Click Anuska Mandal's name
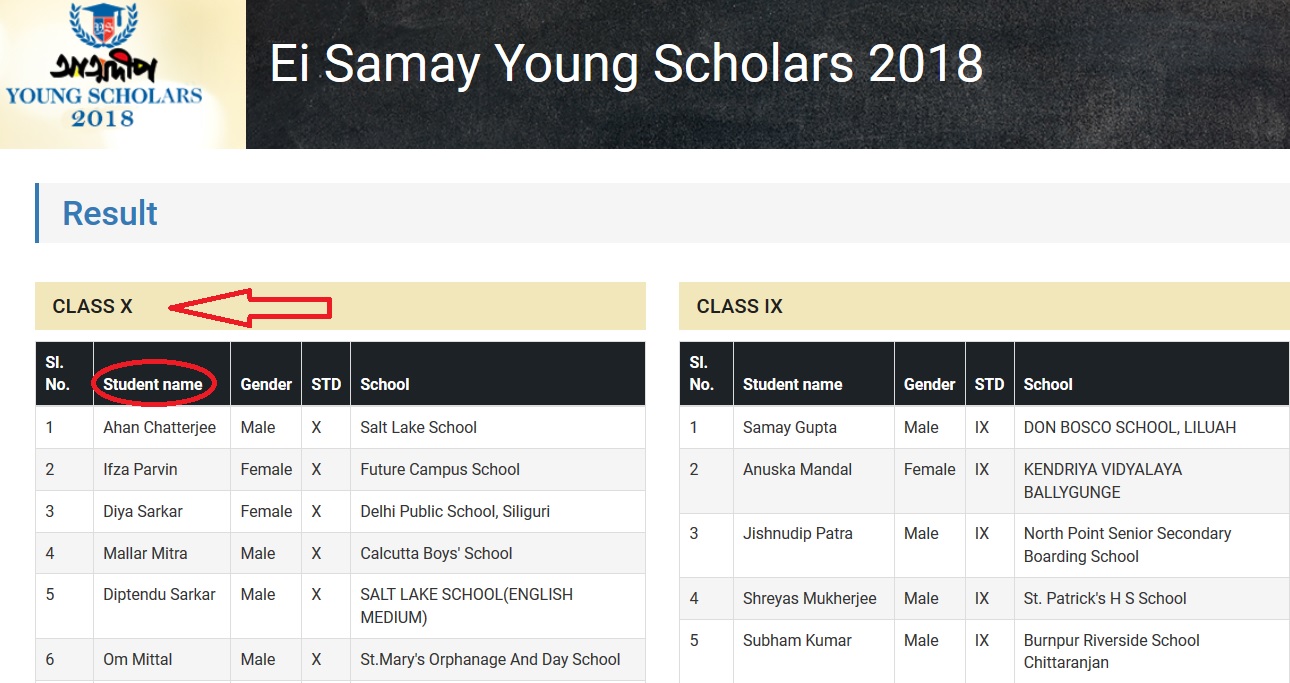 (x=797, y=469)
